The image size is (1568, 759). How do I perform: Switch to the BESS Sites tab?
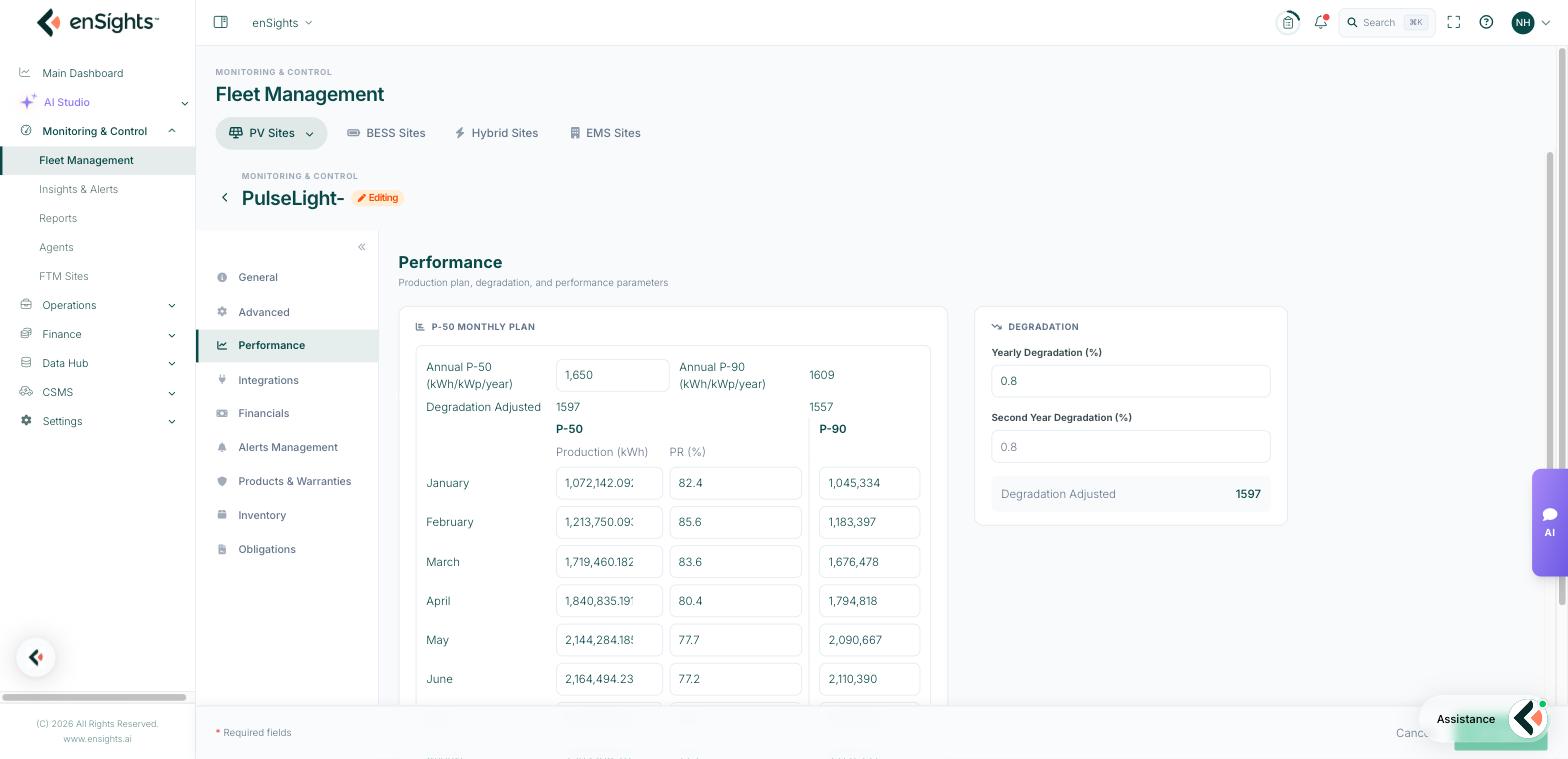click(x=386, y=133)
